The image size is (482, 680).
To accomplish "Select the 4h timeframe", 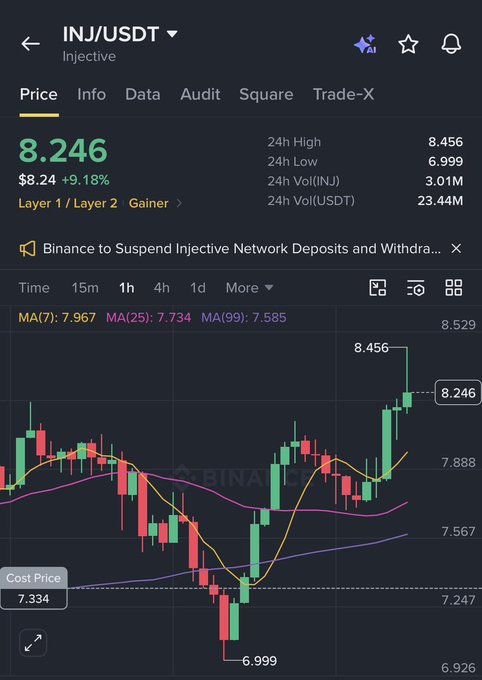I will [x=162, y=288].
